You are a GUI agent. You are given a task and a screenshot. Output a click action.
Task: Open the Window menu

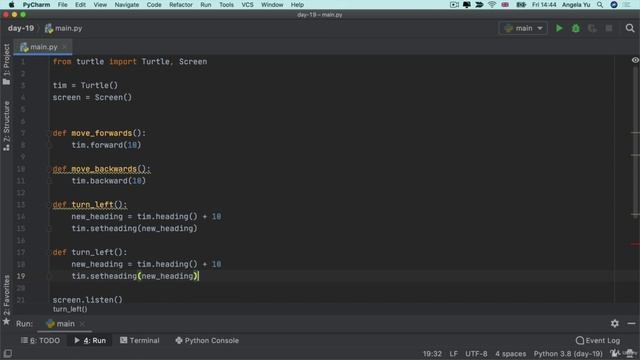272,4
